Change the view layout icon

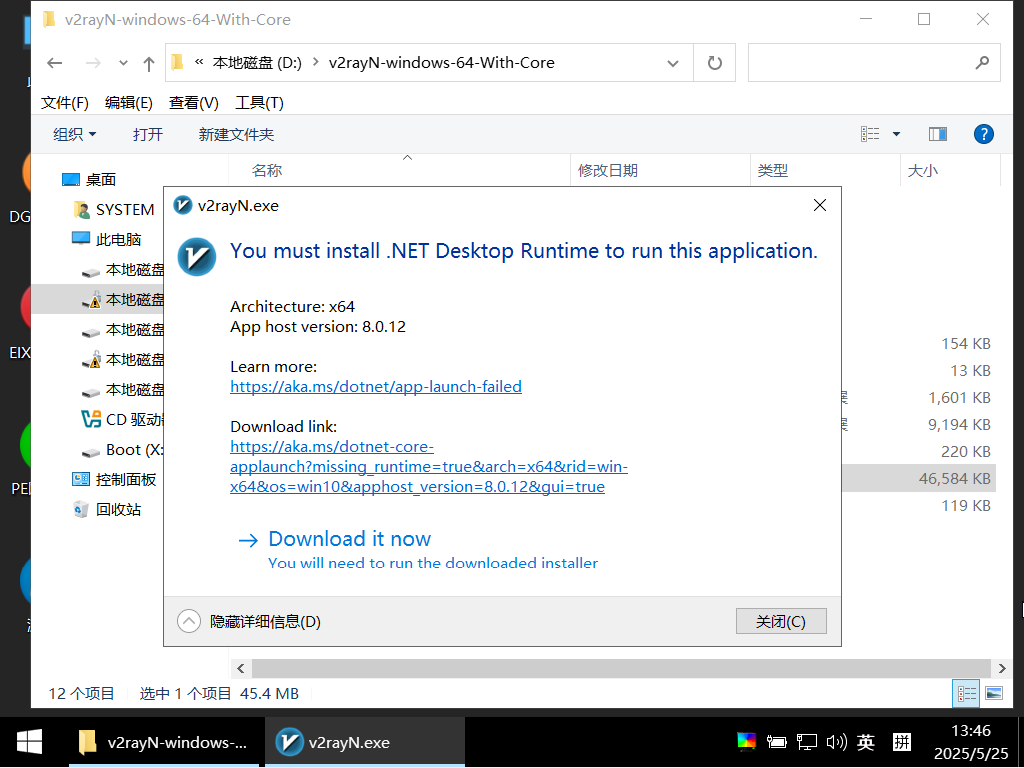870,134
